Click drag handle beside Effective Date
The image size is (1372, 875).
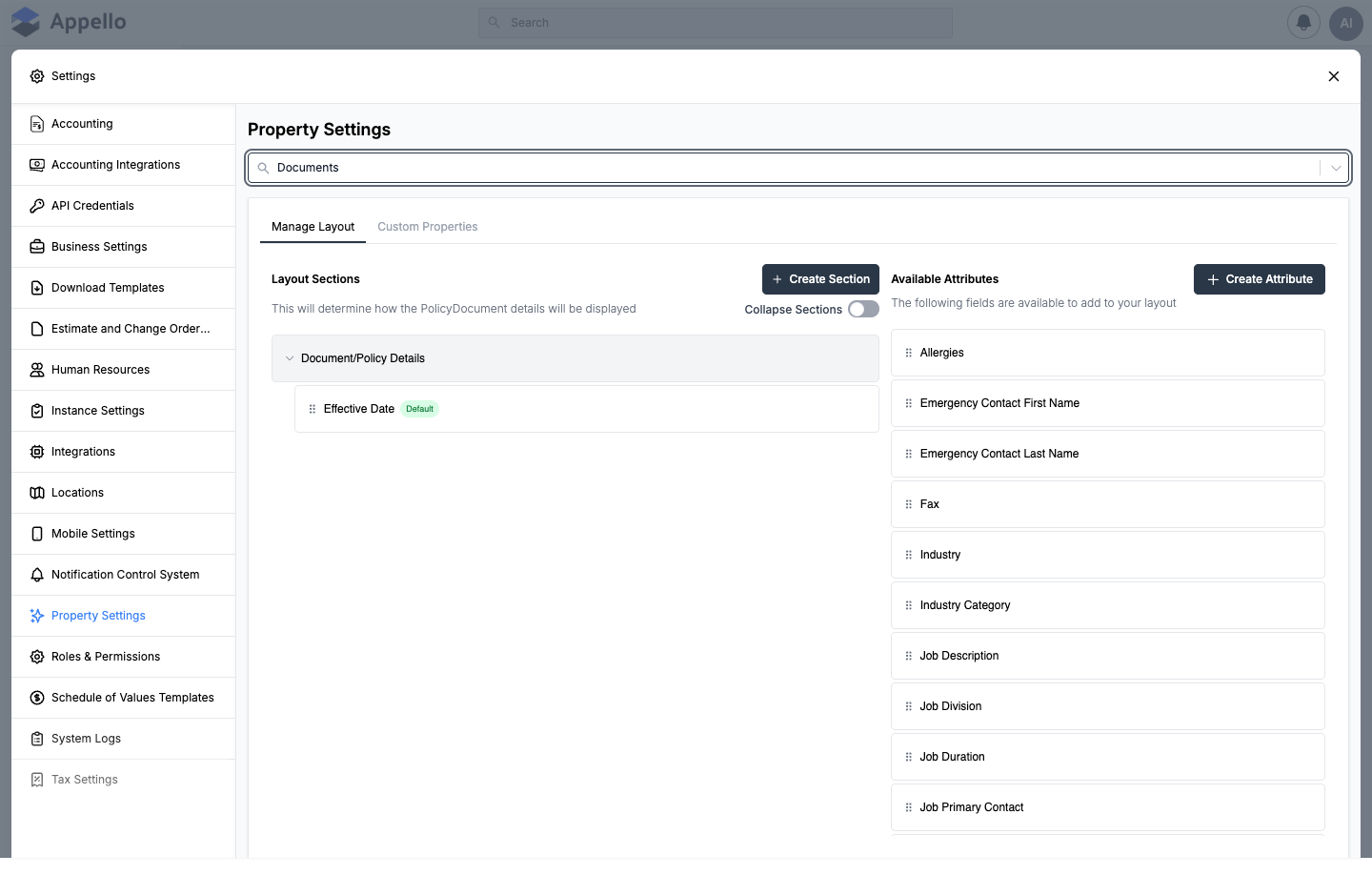click(313, 409)
